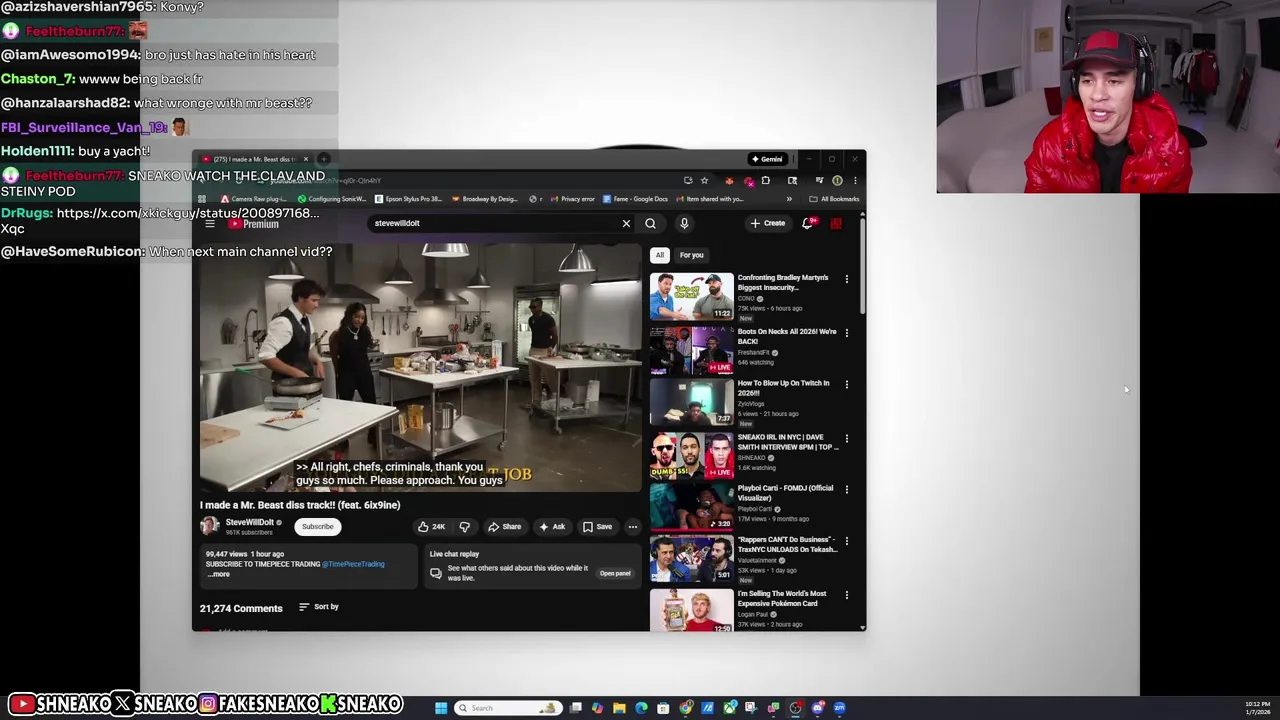The image size is (1280, 720).
Task: Open Camera Raw plug-in bookmark
Action: pyautogui.click(x=254, y=199)
